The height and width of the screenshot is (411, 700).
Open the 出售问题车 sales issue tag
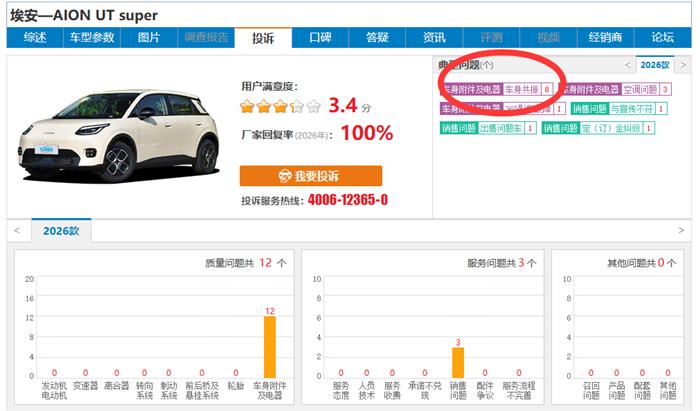[x=488, y=128]
